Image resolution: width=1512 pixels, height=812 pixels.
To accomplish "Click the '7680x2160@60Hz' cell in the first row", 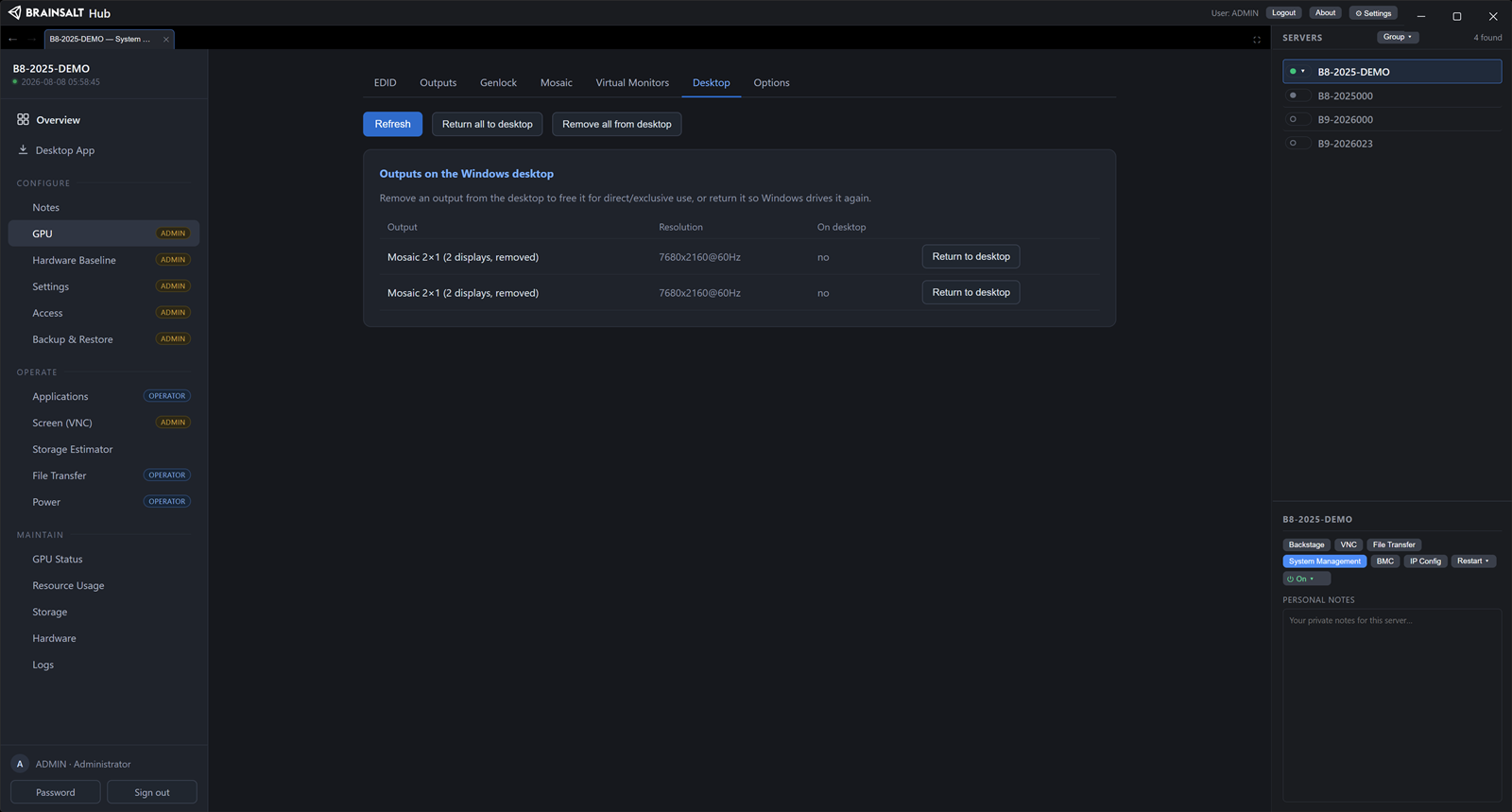I will (x=699, y=257).
